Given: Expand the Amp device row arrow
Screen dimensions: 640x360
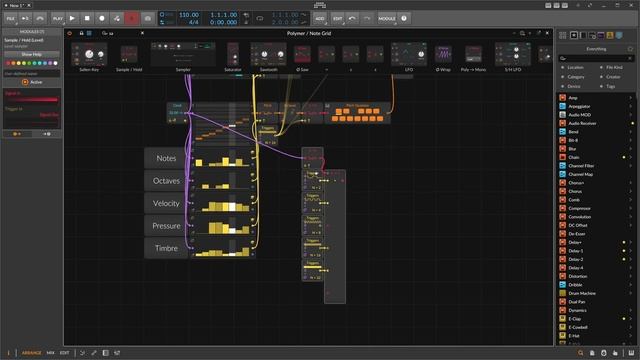Looking at the screenshot, I should pos(630,98).
